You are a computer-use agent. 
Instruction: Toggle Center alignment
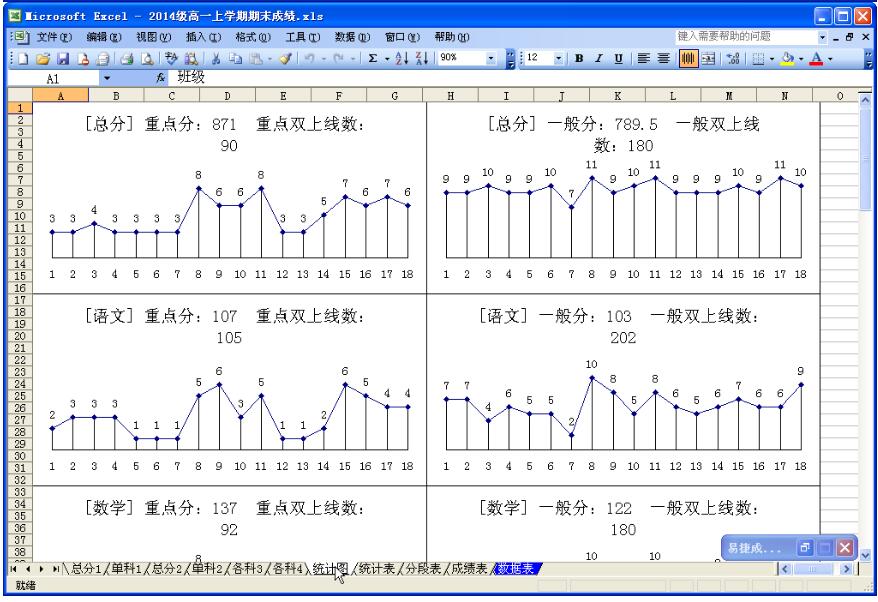click(x=664, y=58)
